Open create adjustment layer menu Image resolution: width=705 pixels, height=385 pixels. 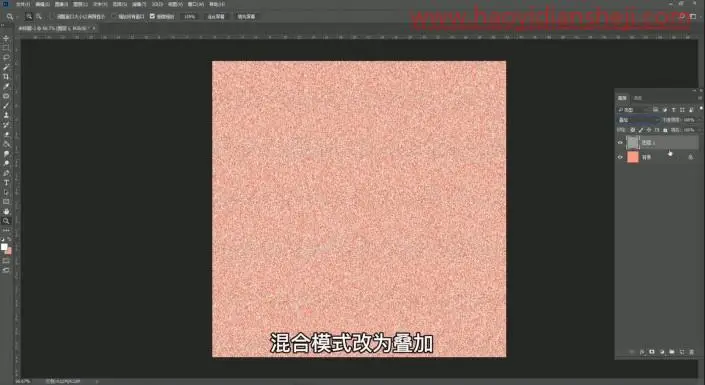click(x=662, y=352)
